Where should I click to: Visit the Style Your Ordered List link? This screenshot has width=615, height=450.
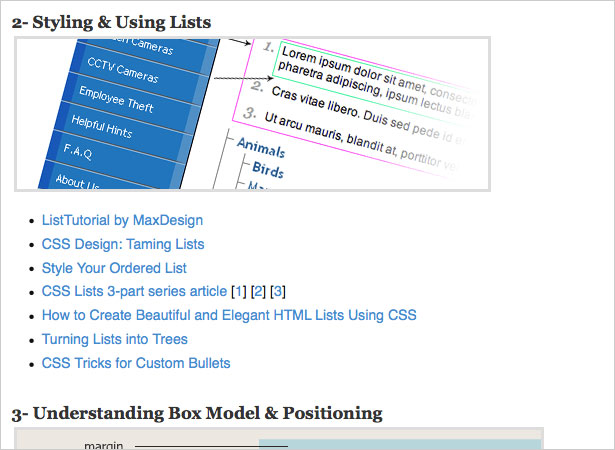coord(114,268)
